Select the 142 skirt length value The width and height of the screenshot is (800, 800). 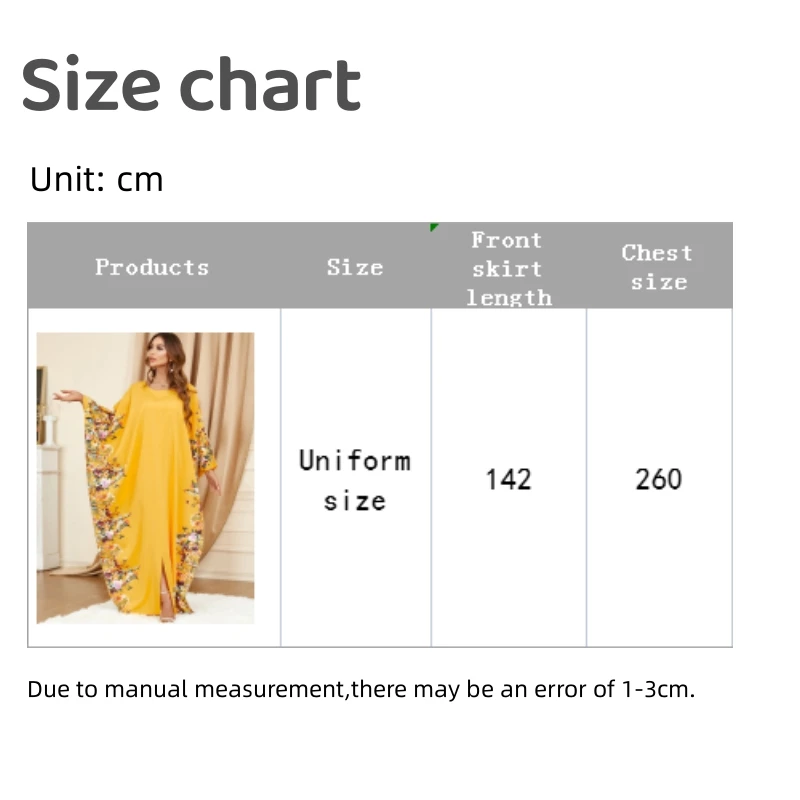[x=508, y=479]
